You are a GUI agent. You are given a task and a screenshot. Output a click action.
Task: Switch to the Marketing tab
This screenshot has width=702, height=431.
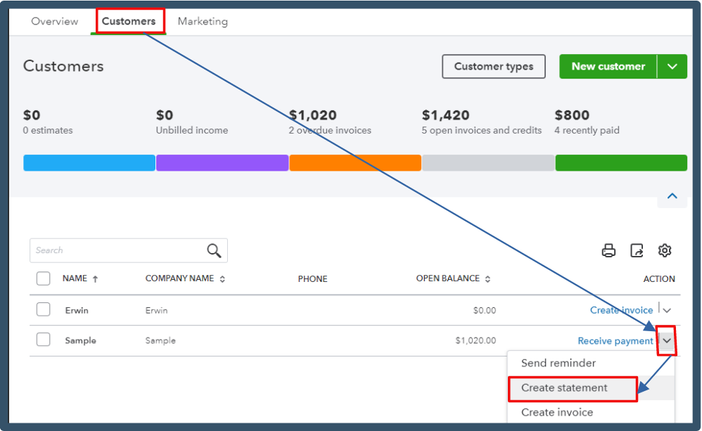[202, 21]
